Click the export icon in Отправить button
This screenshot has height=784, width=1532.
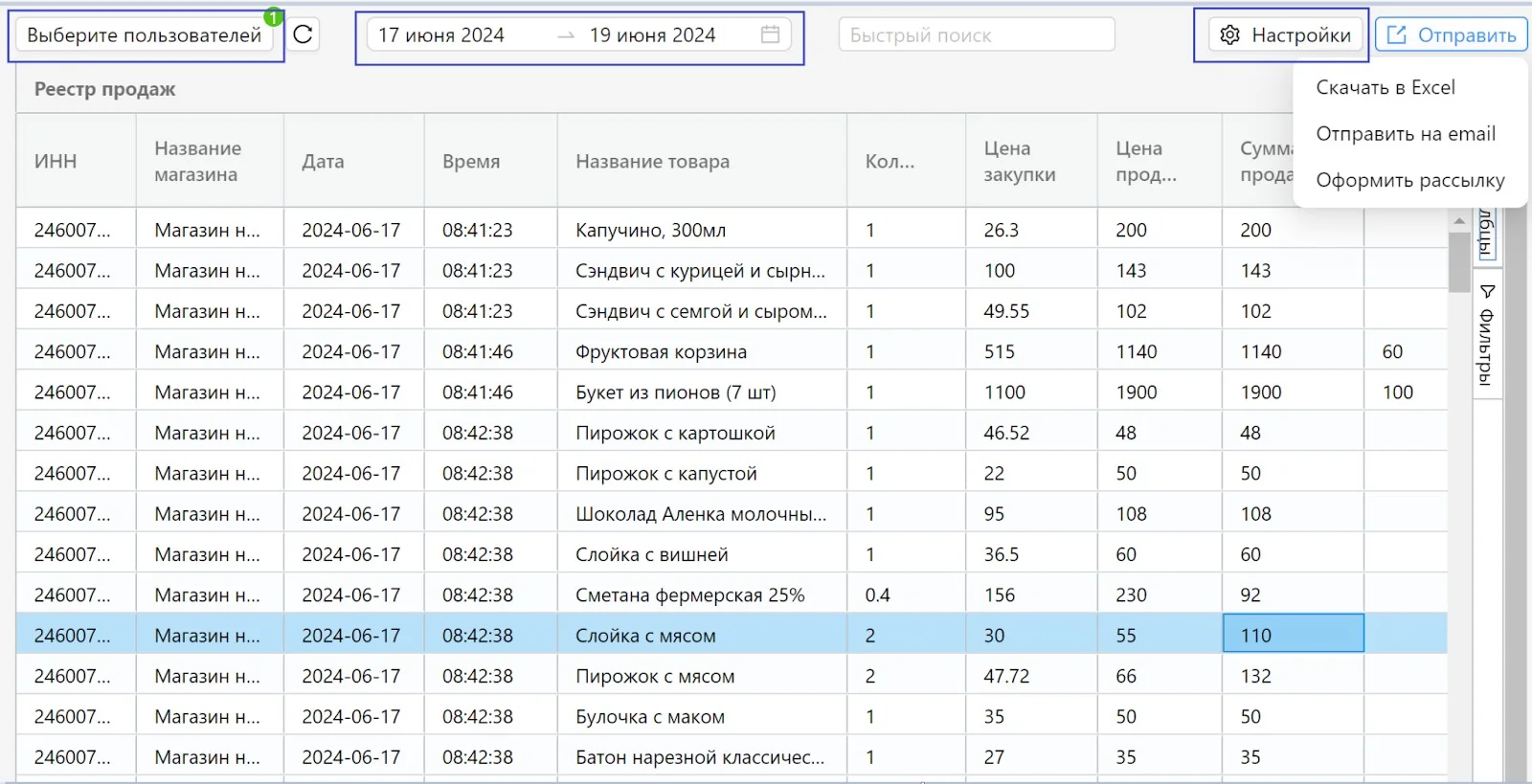(1397, 34)
